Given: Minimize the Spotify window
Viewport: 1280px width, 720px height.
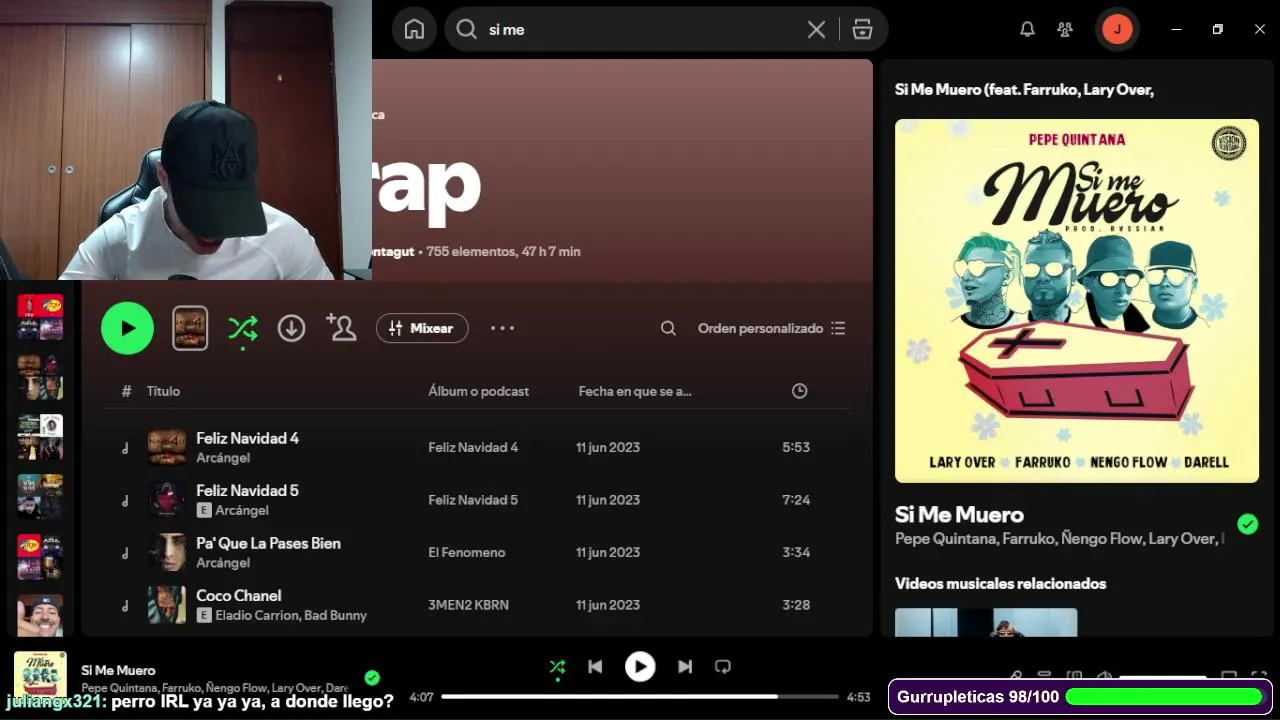Looking at the screenshot, I should coord(1176,29).
